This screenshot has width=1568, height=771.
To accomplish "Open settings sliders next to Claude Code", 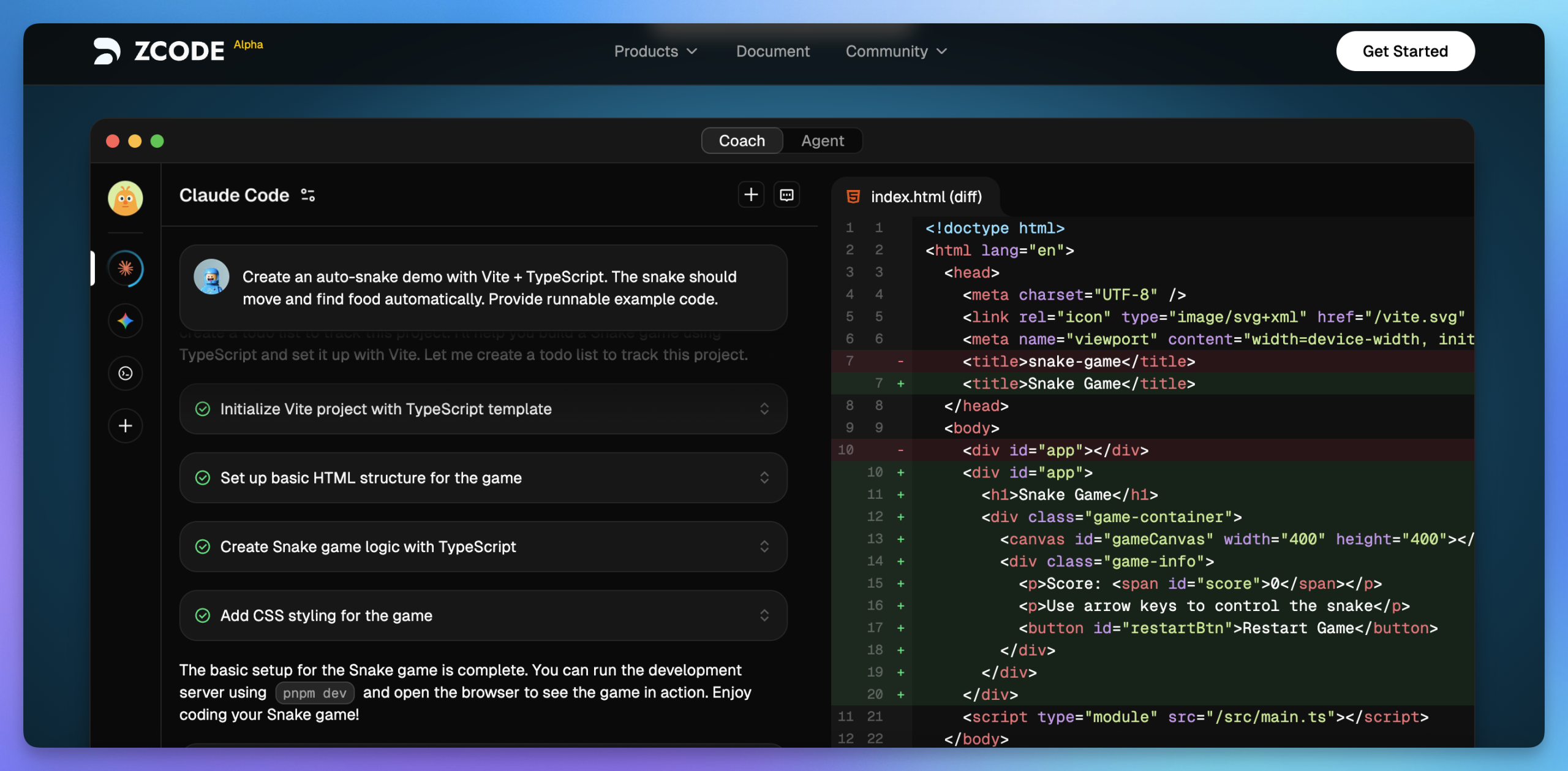I will (307, 196).
